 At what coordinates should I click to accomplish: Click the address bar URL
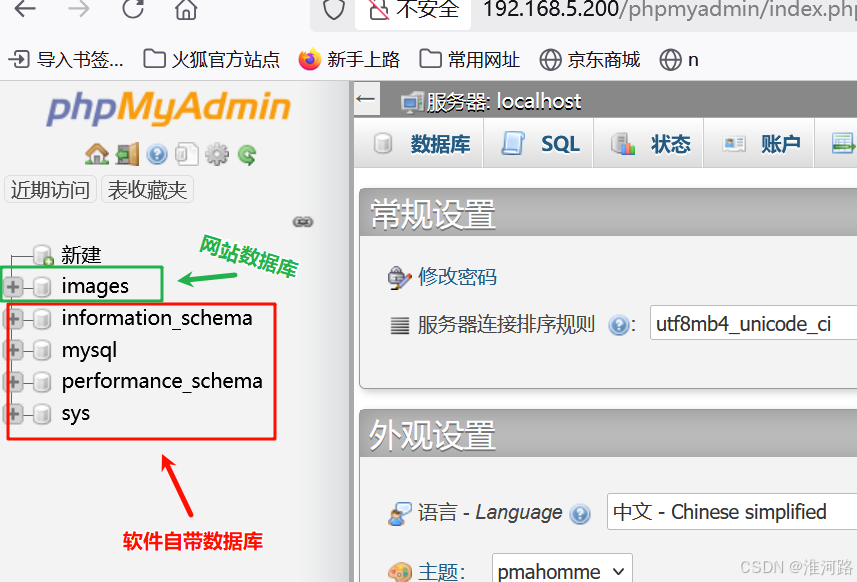tap(670, 9)
